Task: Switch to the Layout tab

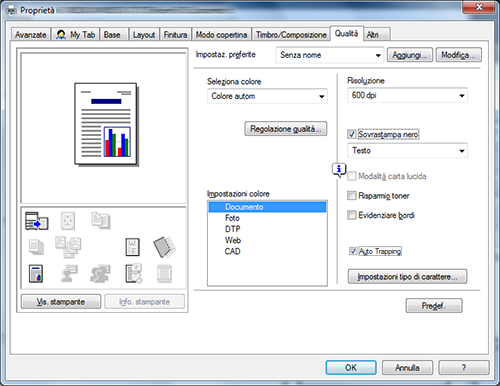Action: tap(144, 35)
